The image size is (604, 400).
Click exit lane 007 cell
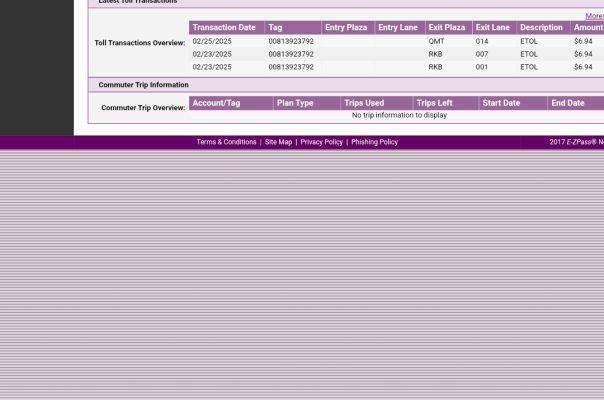click(482, 54)
